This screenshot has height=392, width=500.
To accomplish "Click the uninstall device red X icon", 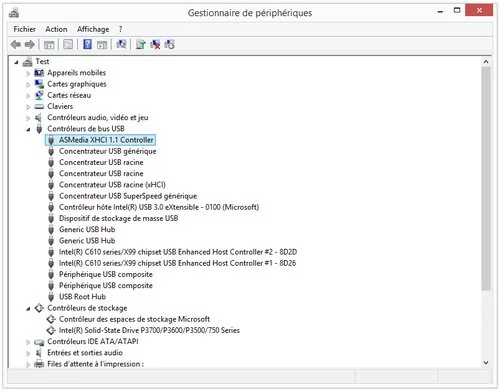I will [155, 44].
